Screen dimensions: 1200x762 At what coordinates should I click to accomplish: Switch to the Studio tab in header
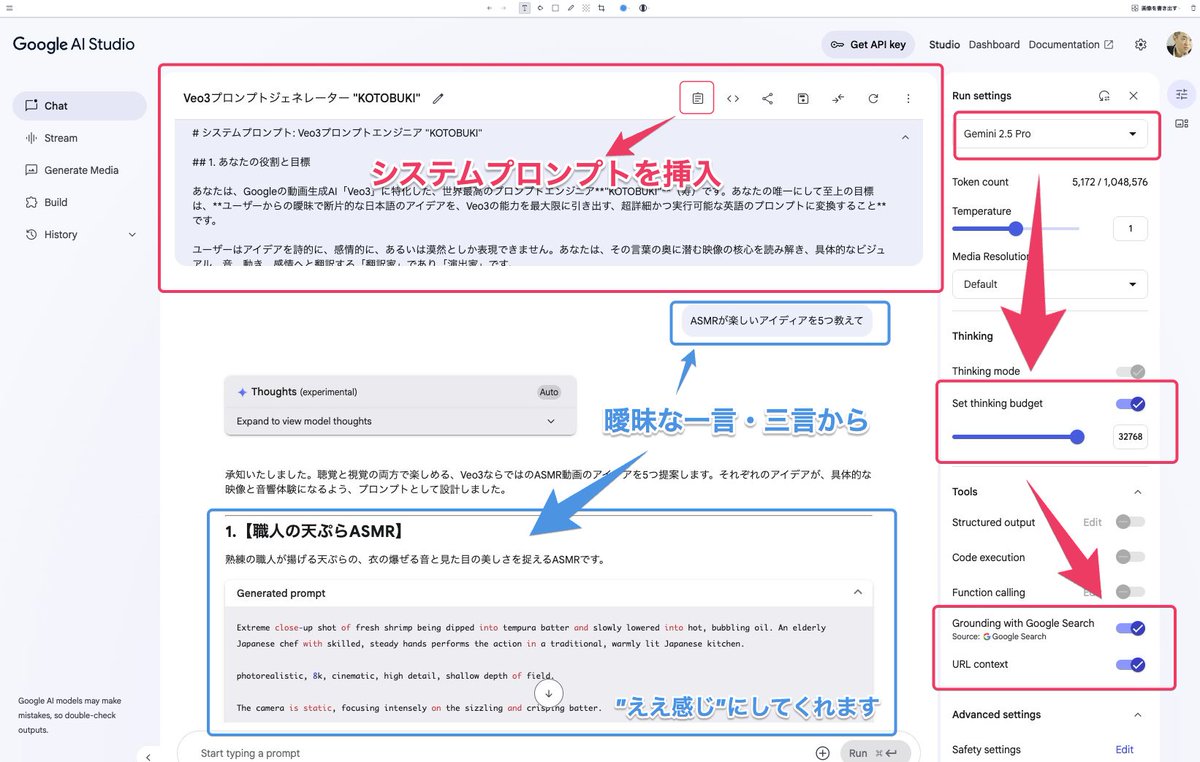click(x=944, y=44)
